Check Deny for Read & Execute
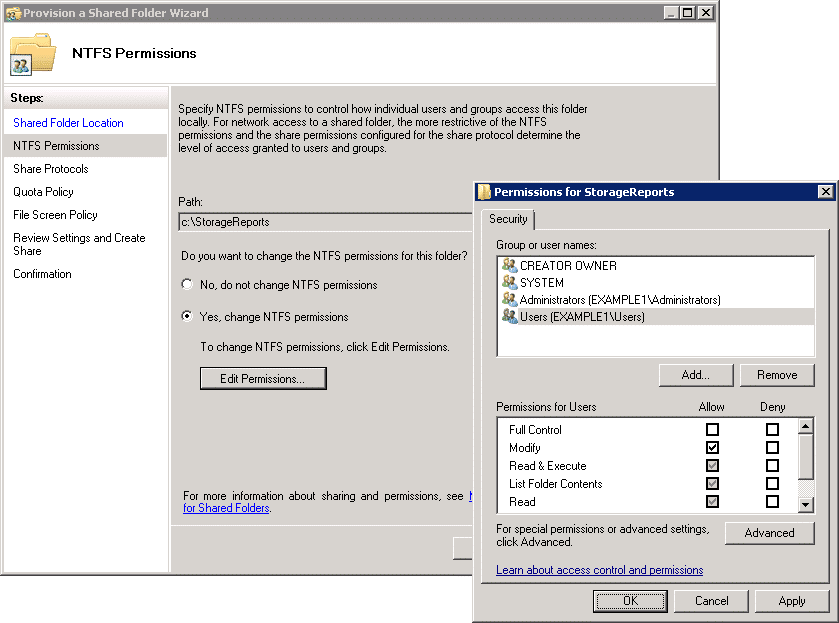 tap(772, 466)
